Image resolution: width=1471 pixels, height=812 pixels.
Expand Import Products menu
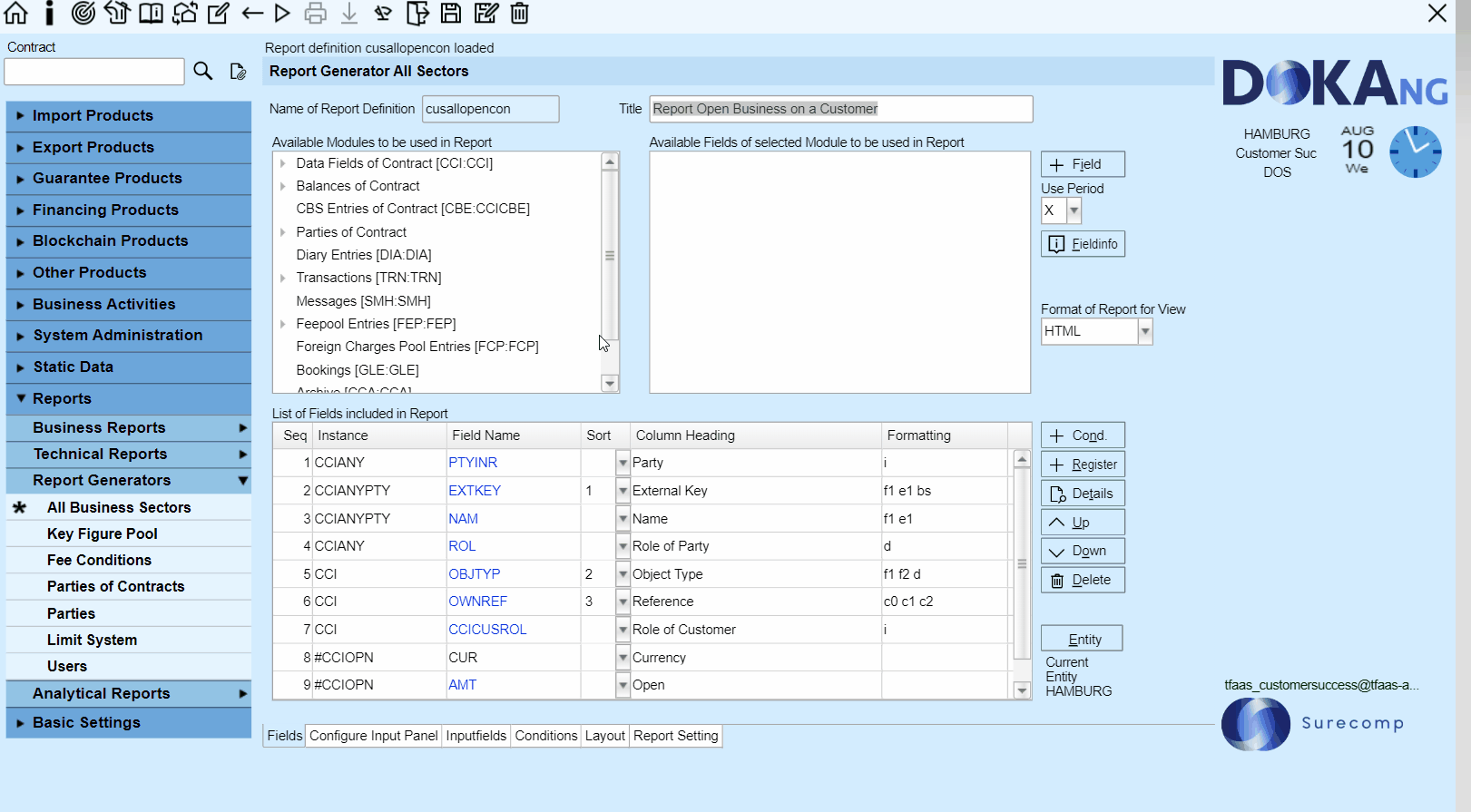(x=129, y=116)
